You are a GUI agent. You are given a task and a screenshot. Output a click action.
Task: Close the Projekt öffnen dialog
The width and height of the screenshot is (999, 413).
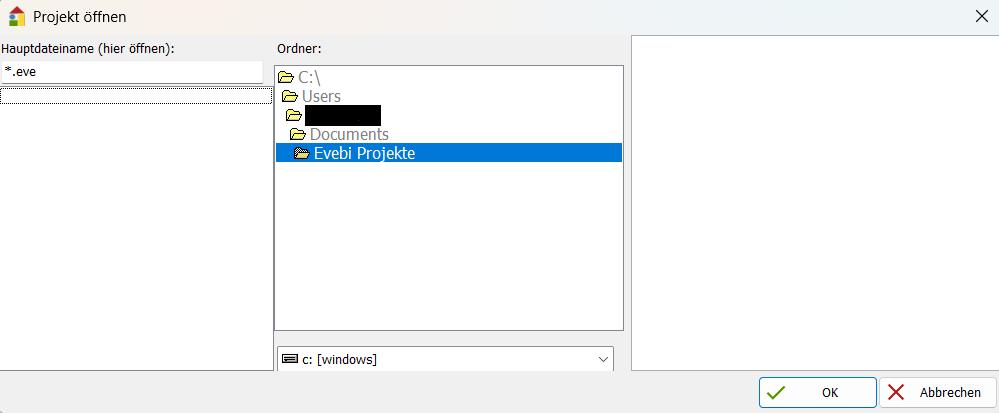click(981, 16)
